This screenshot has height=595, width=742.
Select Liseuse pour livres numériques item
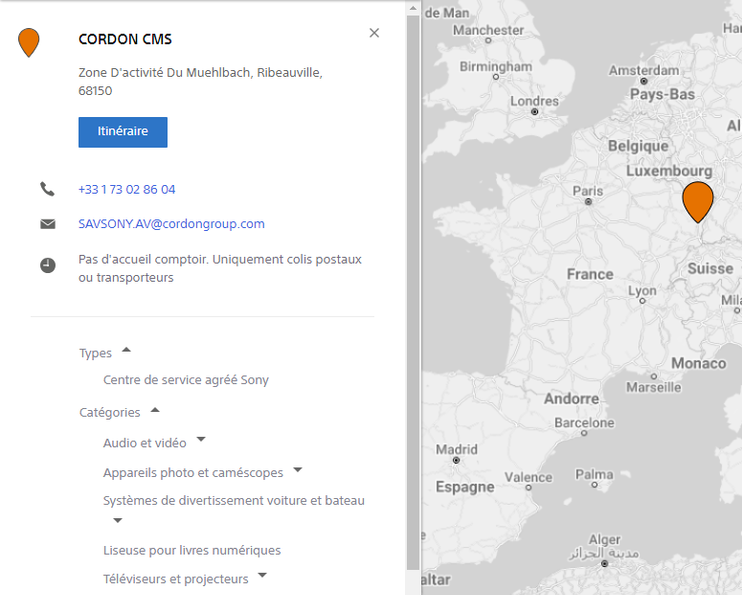192,550
